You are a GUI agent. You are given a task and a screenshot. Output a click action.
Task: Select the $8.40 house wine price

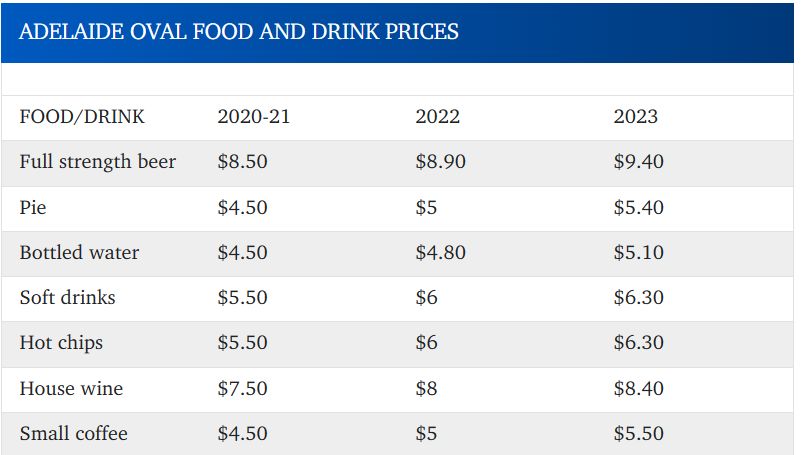639,388
